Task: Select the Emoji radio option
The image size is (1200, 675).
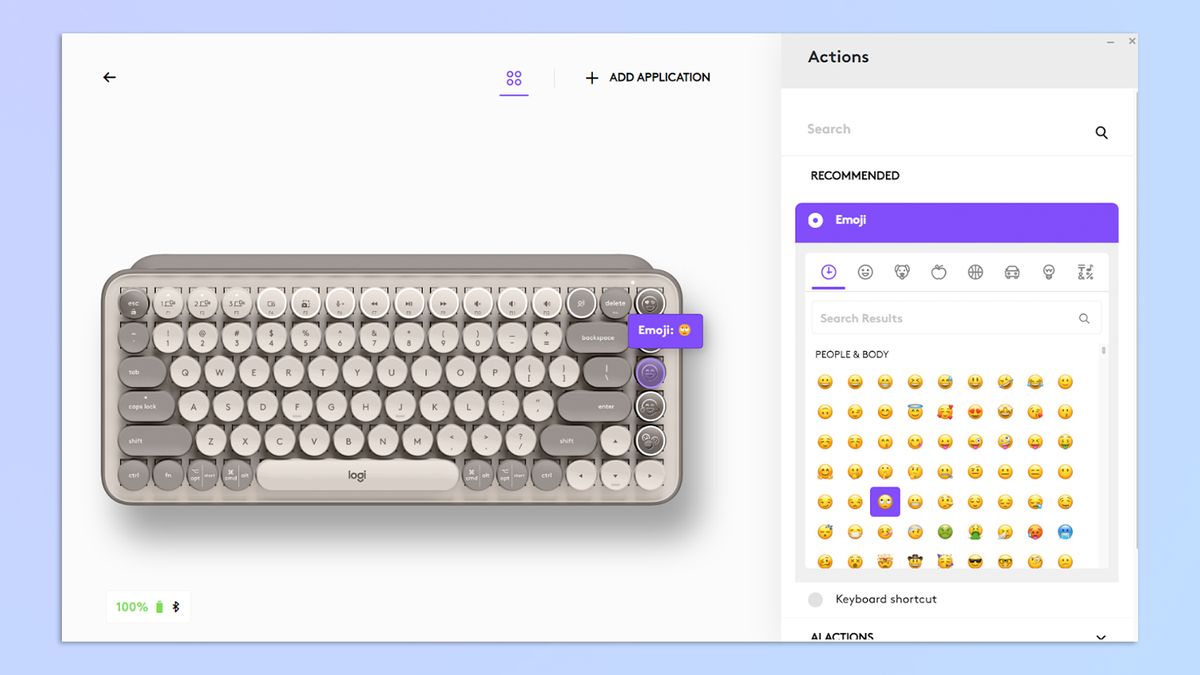Action: pos(816,220)
